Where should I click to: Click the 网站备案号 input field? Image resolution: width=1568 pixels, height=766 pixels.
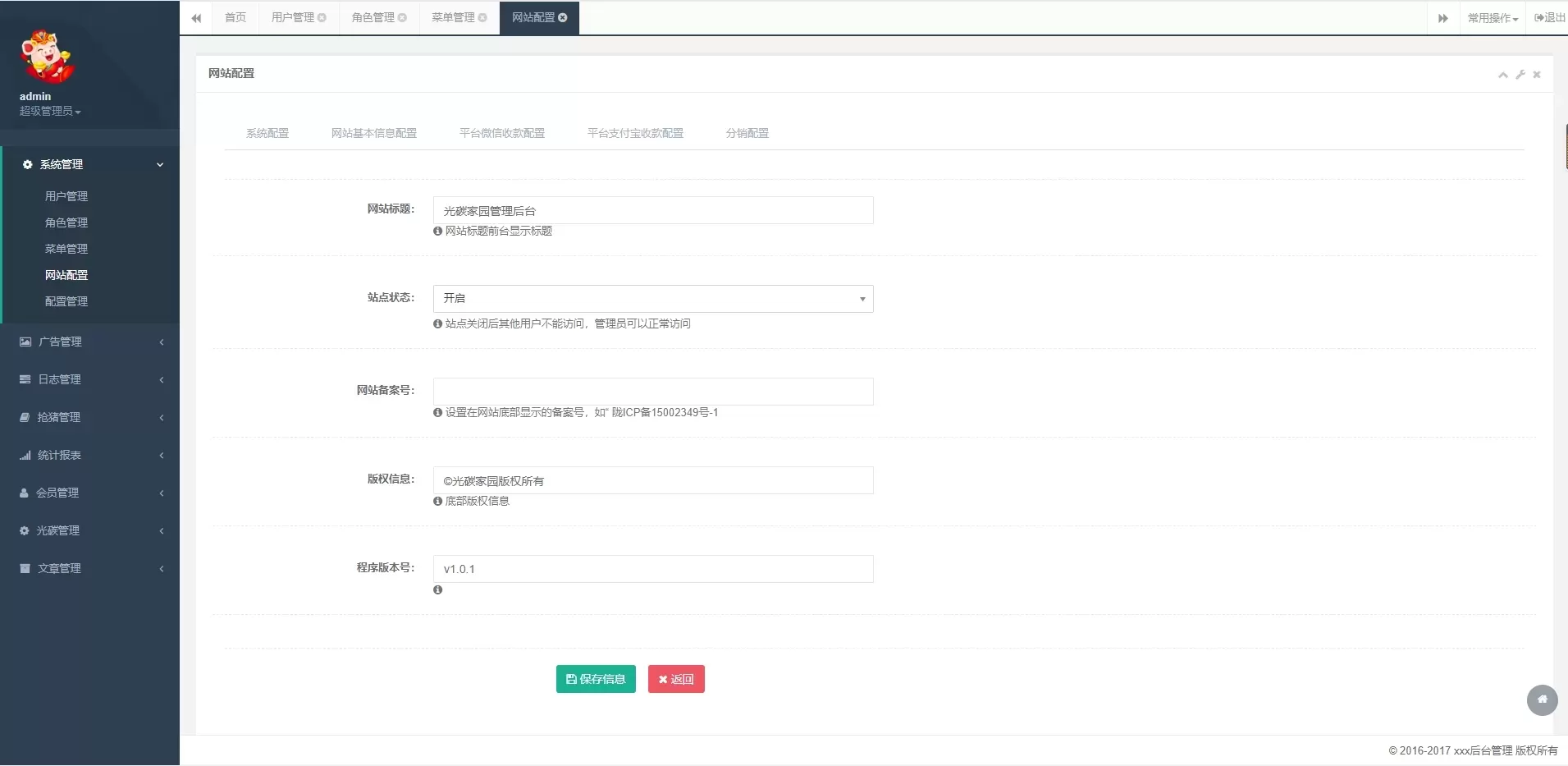(652, 392)
